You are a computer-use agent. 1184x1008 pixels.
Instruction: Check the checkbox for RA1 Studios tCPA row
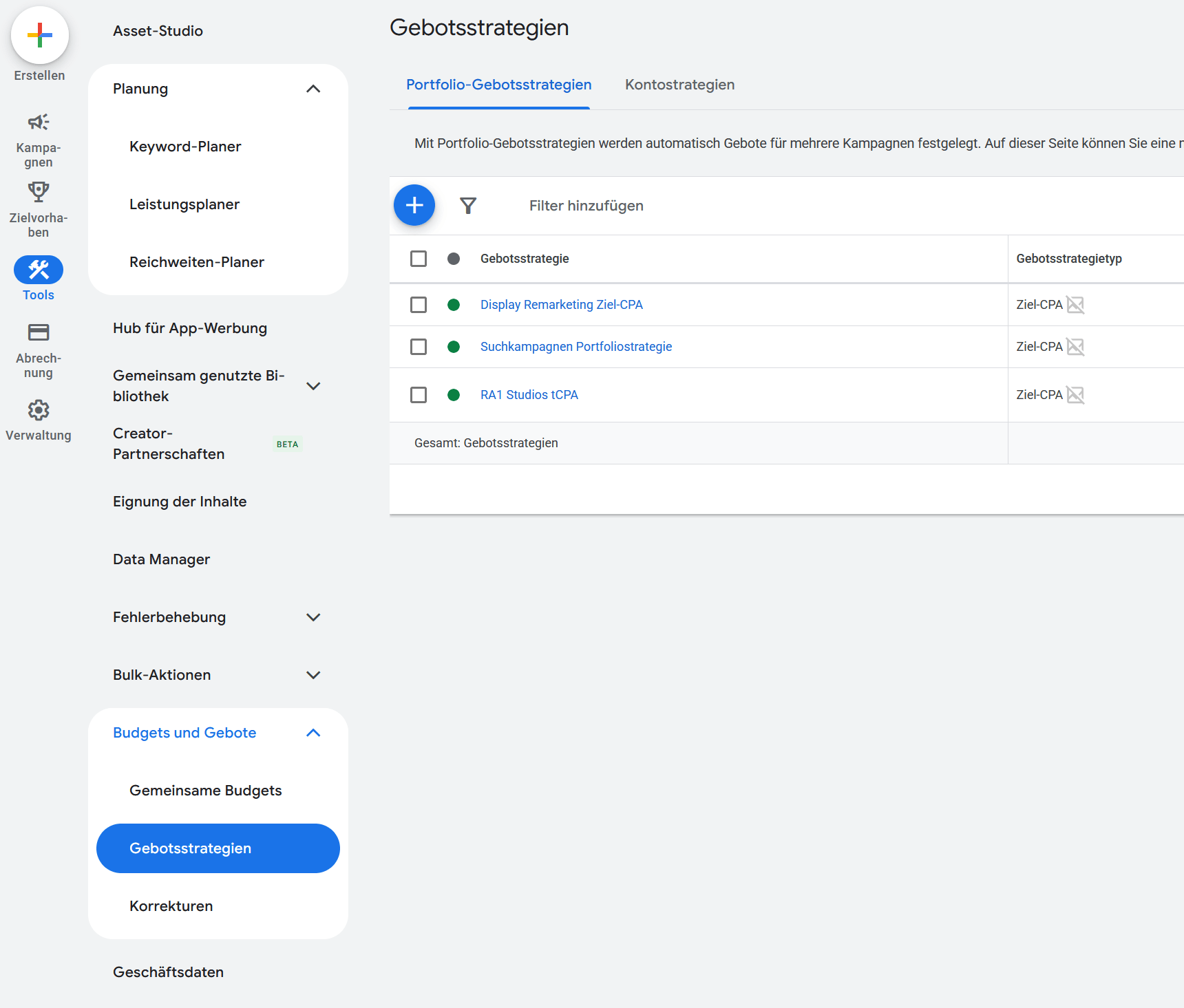[x=419, y=395]
